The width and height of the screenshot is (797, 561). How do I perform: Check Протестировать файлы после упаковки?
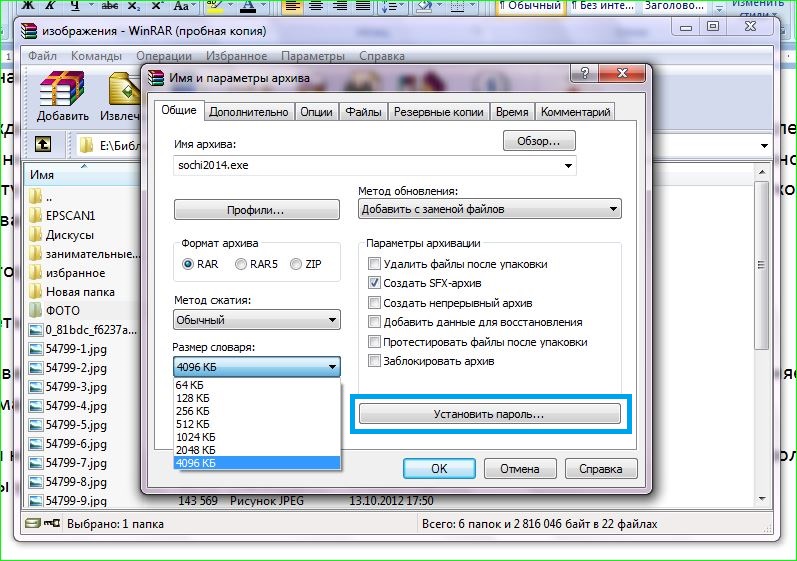point(374,342)
